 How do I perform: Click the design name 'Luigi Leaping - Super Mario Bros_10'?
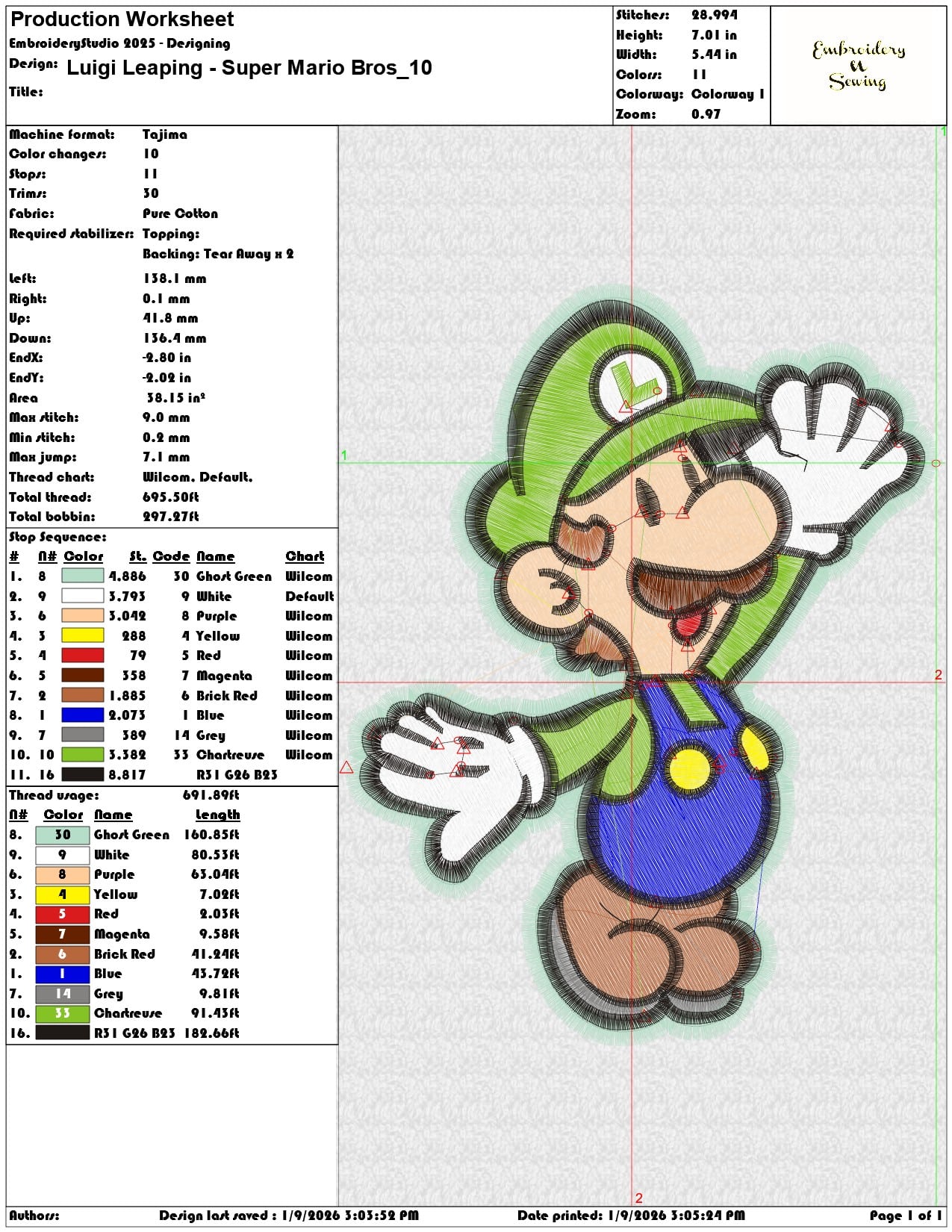249,68
